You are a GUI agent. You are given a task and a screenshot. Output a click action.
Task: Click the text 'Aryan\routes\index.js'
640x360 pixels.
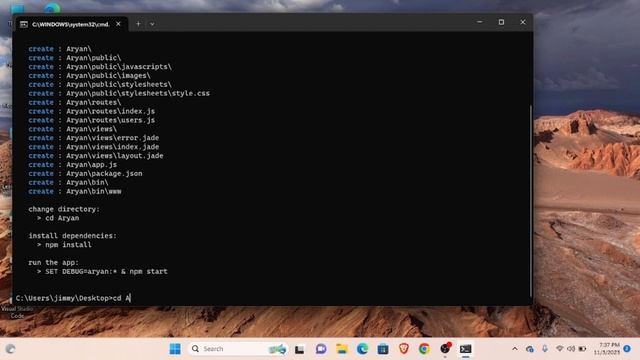pos(111,111)
